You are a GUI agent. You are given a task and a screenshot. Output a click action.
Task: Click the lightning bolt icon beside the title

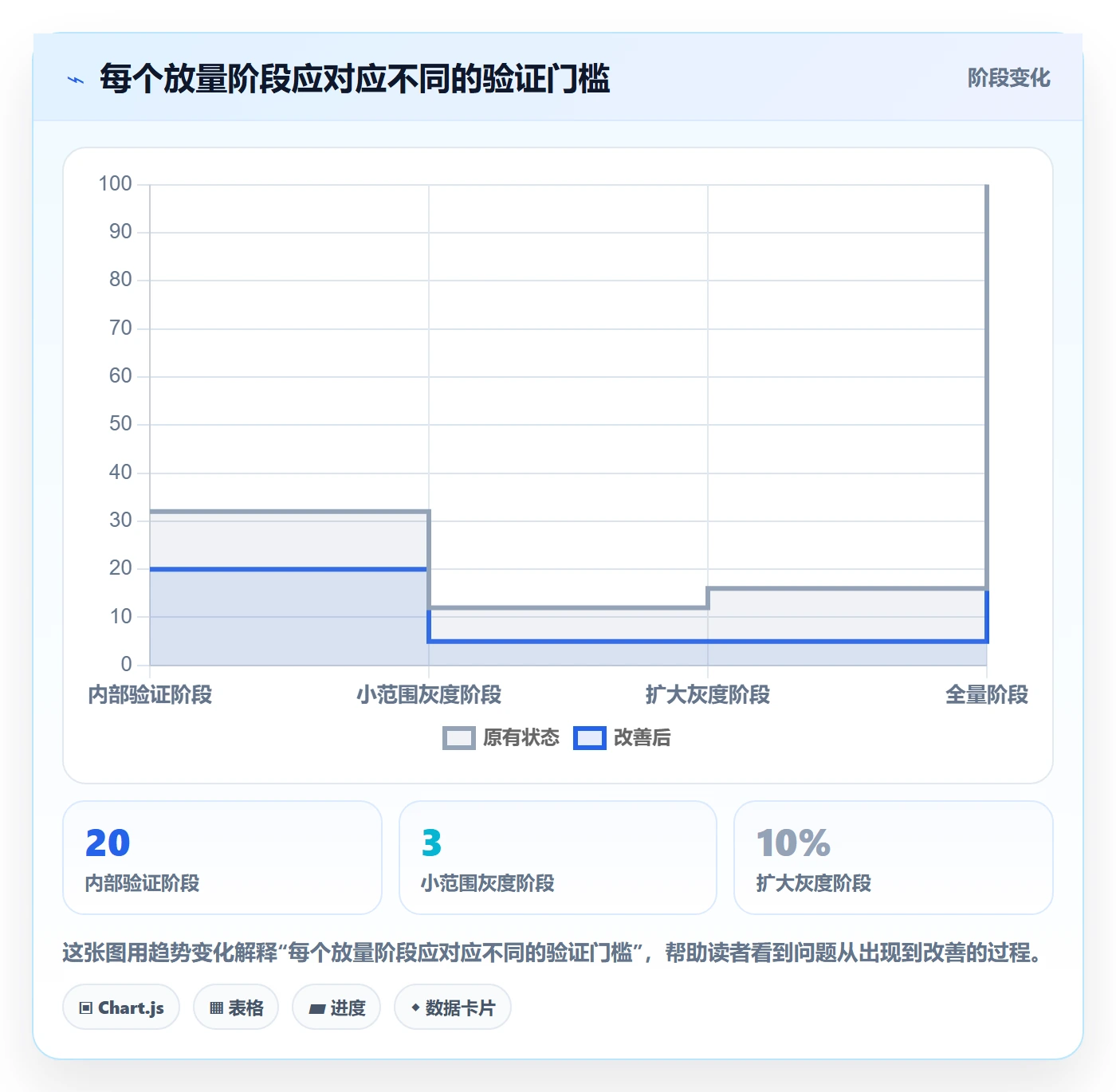tap(76, 80)
